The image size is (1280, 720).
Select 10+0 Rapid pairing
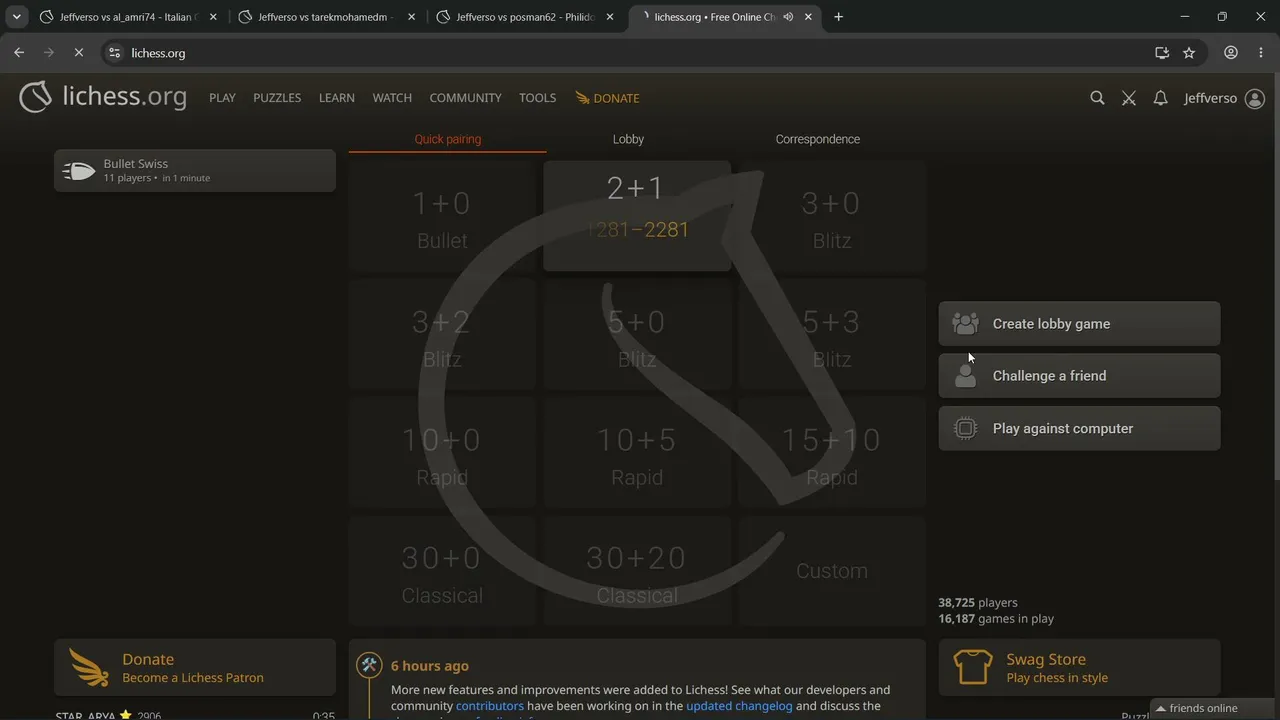(x=442, y=452)
